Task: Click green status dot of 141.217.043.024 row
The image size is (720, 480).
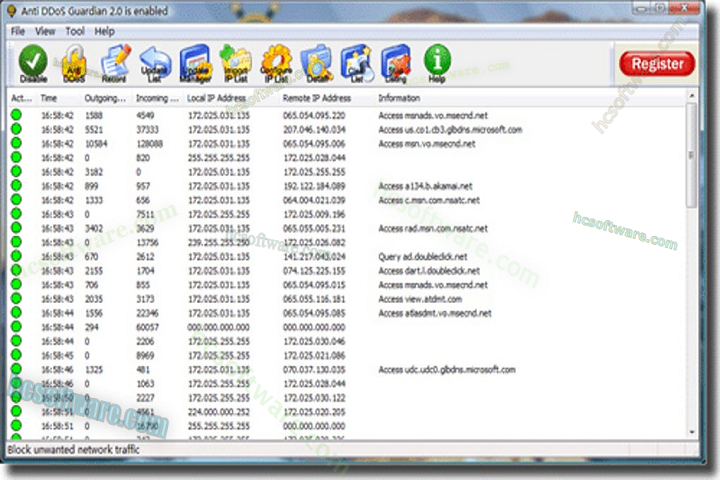Action: [x=16, y=256]
